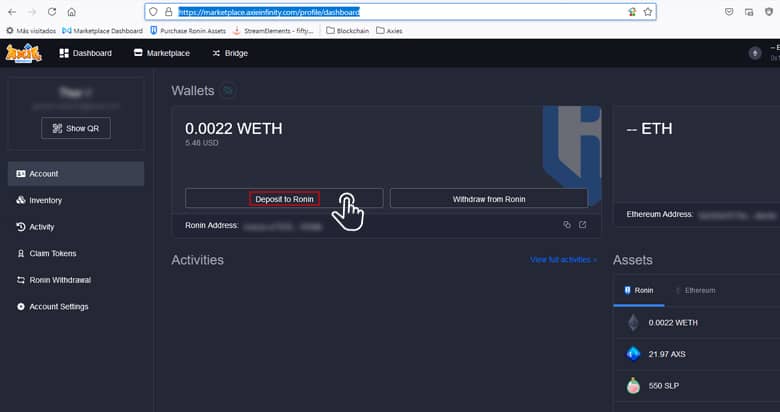
Task: Click the shield tracking protection icon in the address bar
Action: pyautogui.click(x=154, y=12)
